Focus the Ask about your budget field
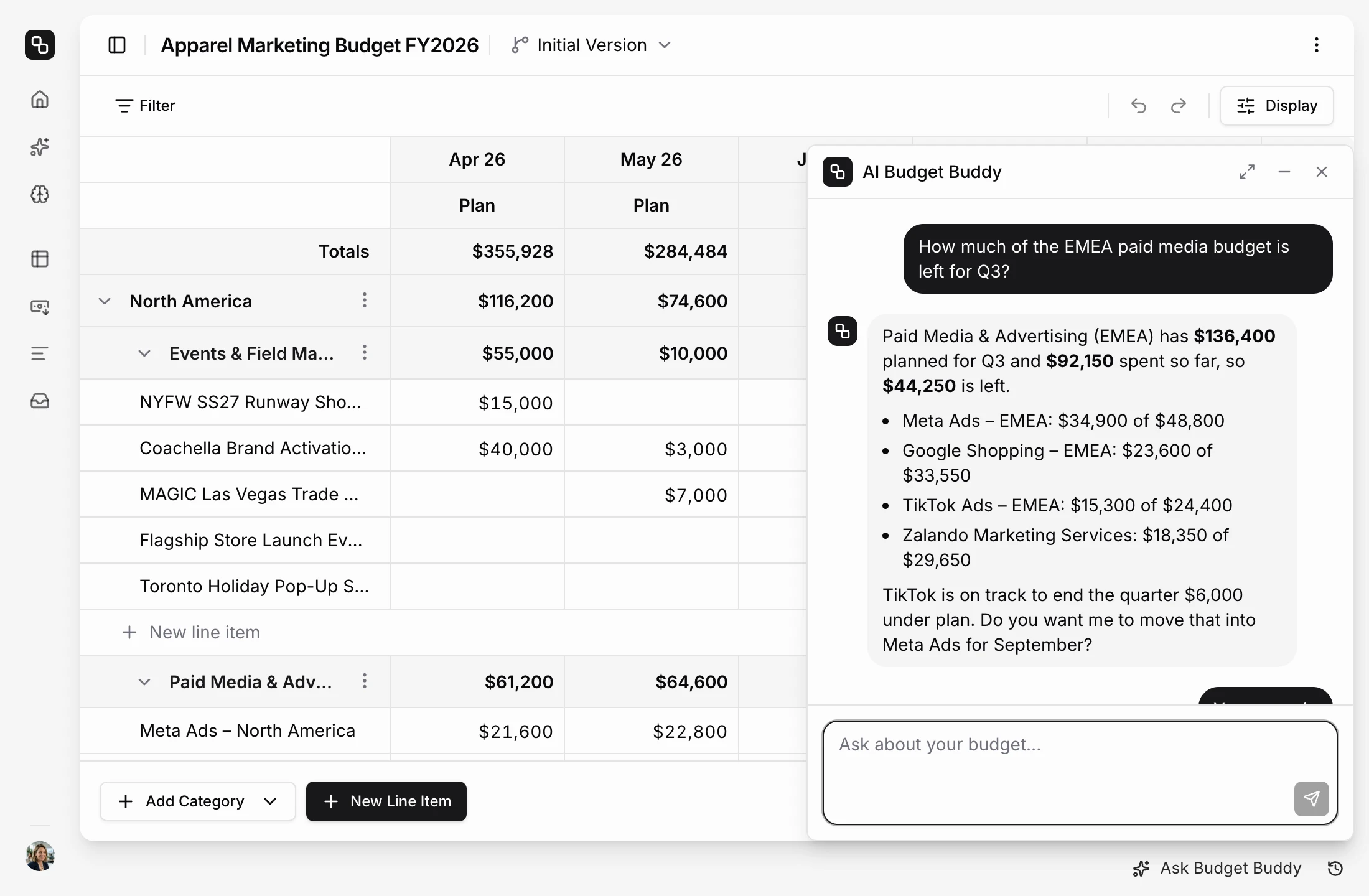The width and height of the screenshot is (1369, 896). [1080, 773]
